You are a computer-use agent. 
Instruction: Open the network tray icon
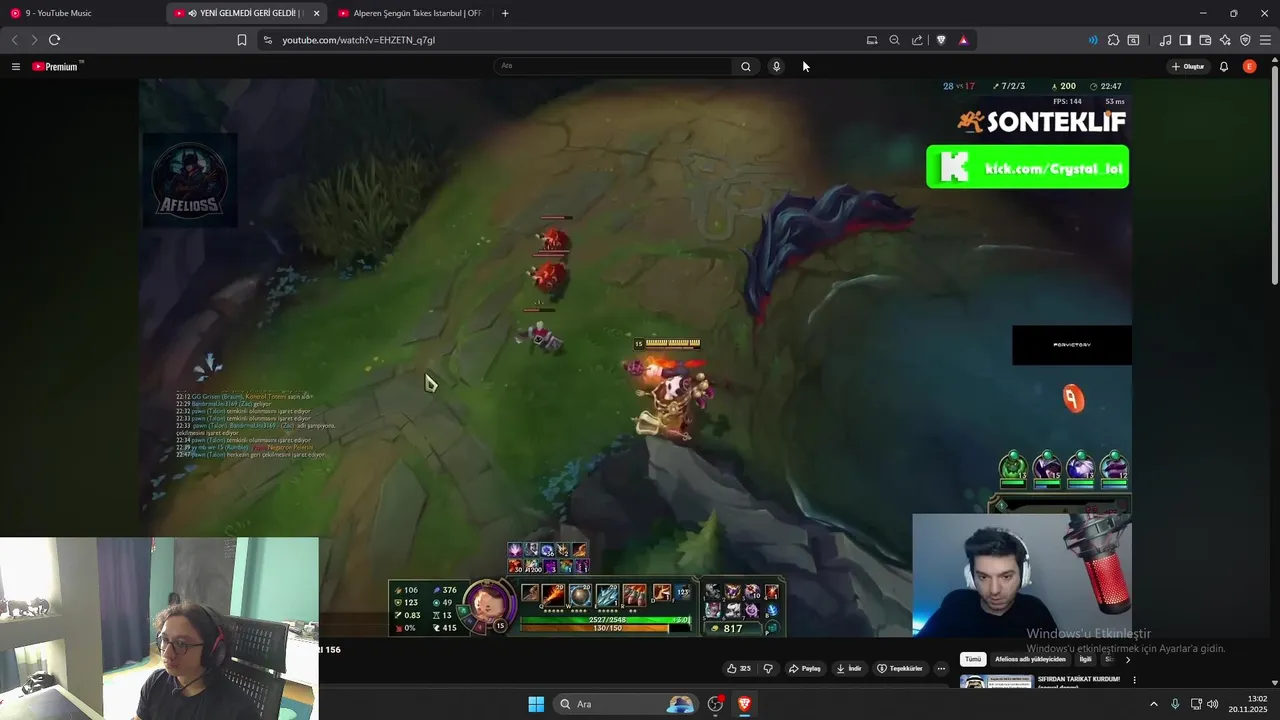click(x=1196, y=704)
